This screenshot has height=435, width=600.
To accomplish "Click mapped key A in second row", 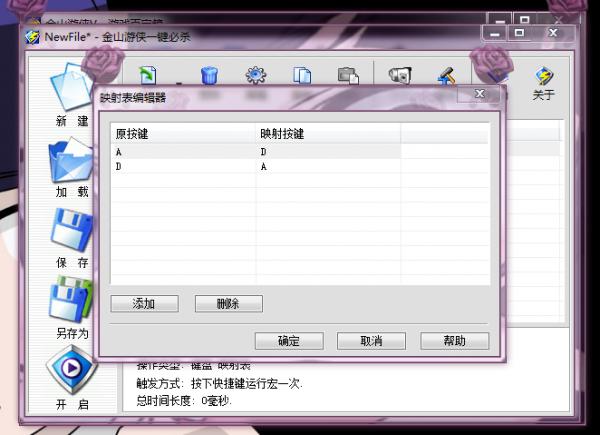I will tap(263, 167).
